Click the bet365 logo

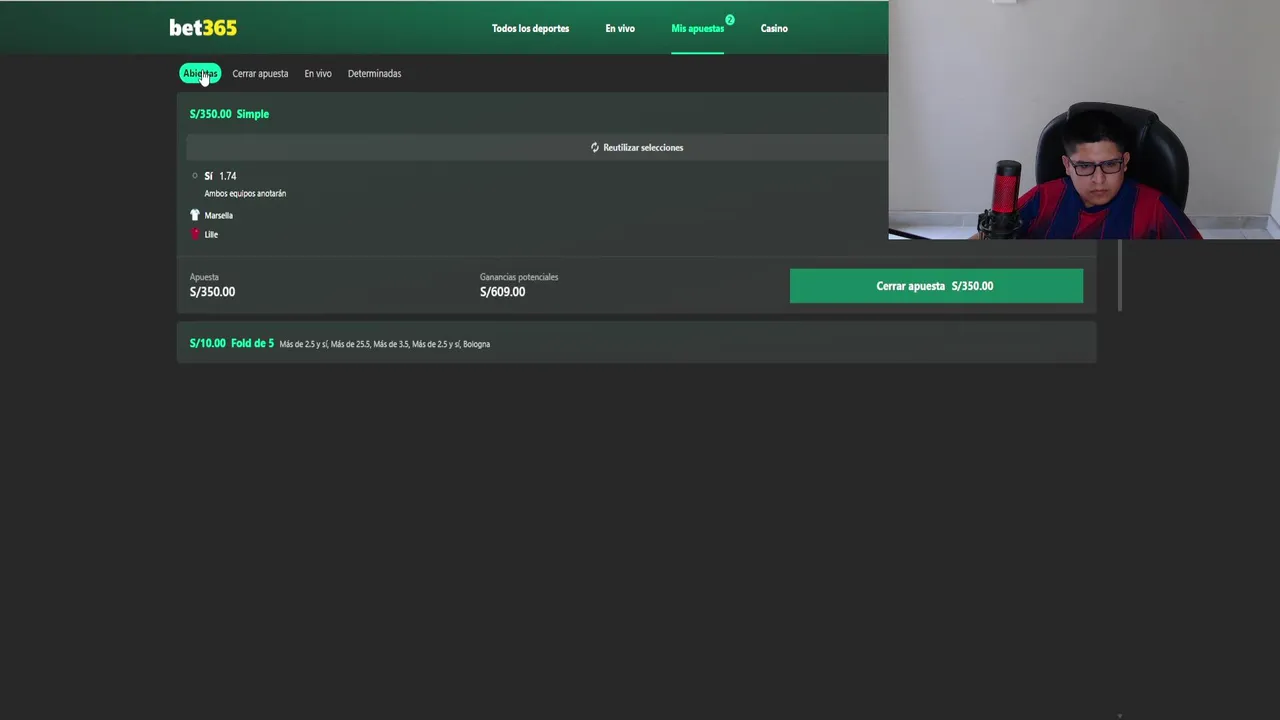[x=203, y=28]
